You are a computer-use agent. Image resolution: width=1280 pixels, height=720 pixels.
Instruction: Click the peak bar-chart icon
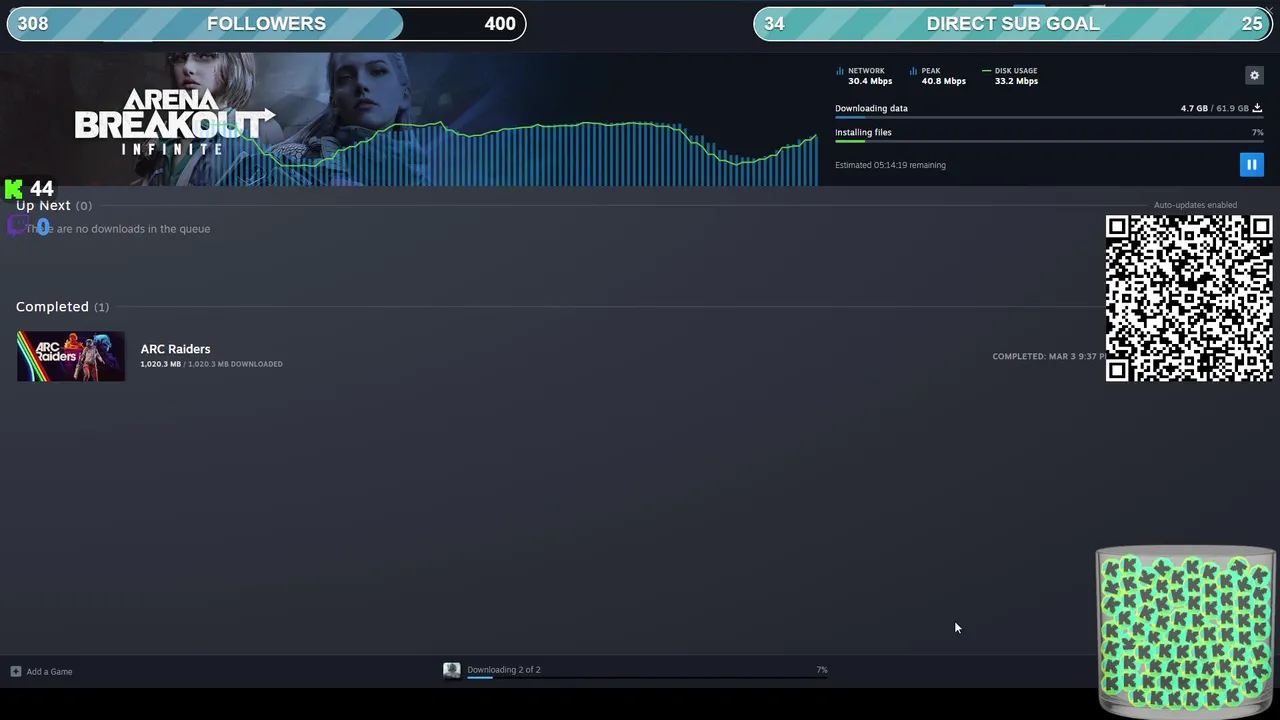913,71
